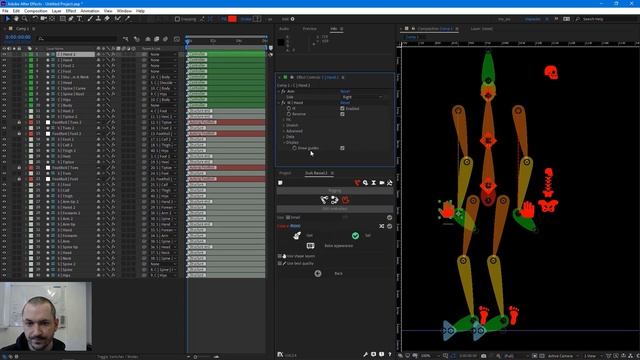Click the current timecode field
Screen dimensions: 640x360
(18, 37)
